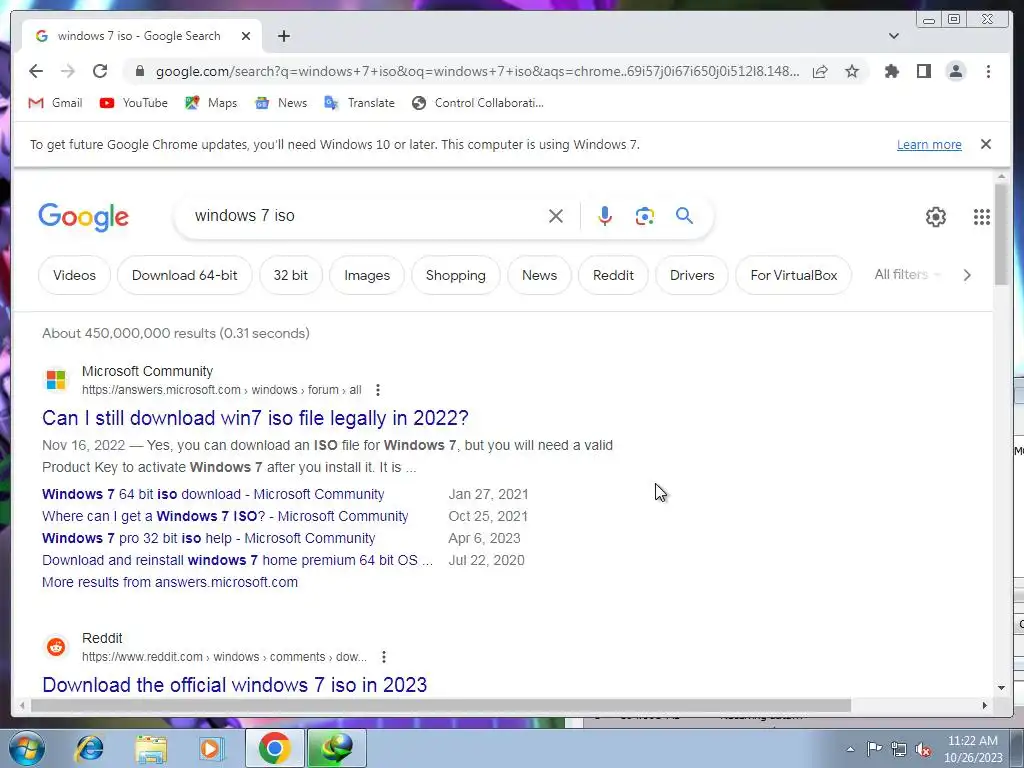Select the For VirtualBox filter chip
The width and height of the screenshot is (1024, 768).
pyautogui.click(x=793, y=276)
